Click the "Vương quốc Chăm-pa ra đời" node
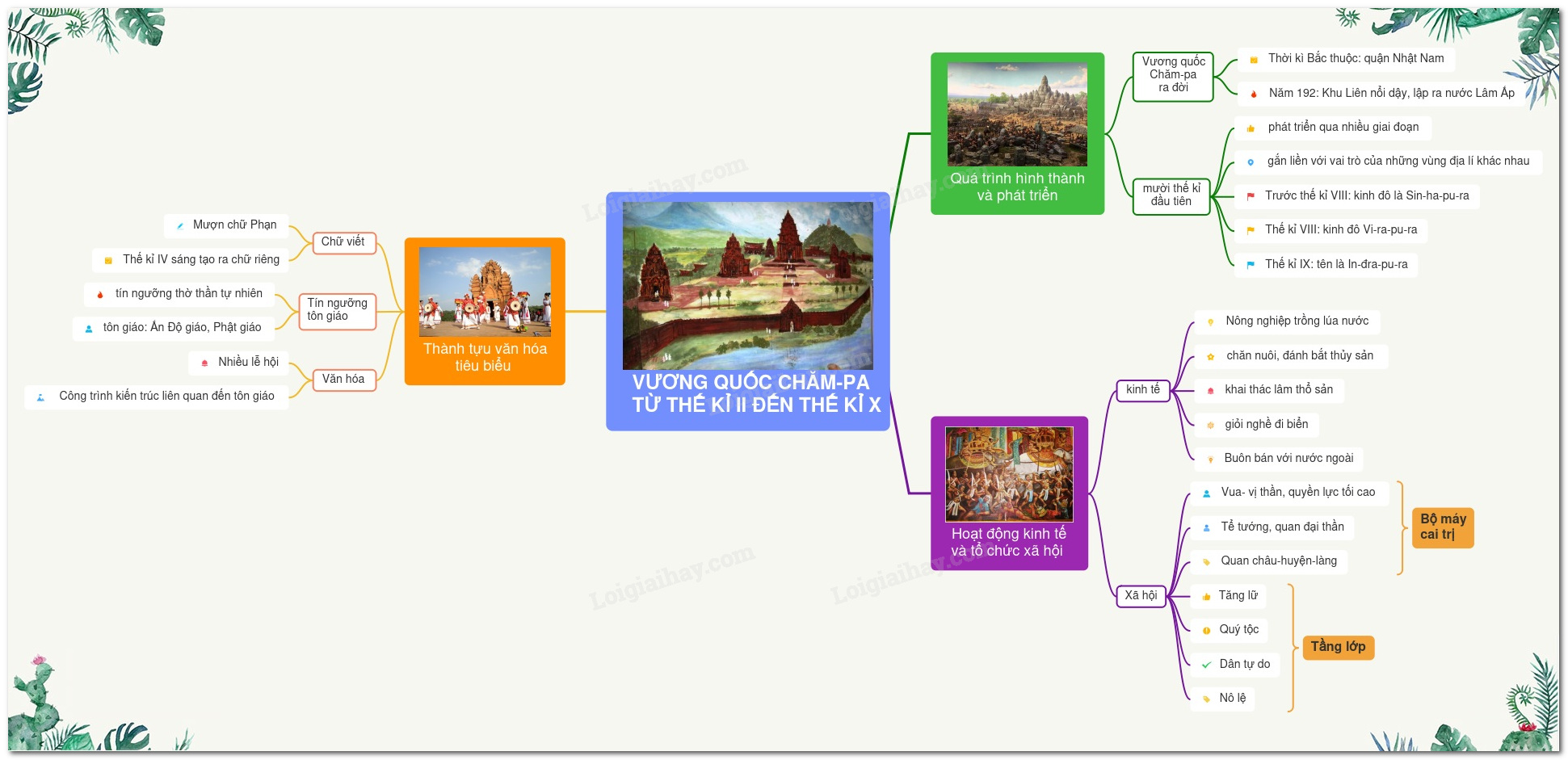The width and height of the screenshot is (1568, 760). pyautogui.click(x=1173, y=75)
